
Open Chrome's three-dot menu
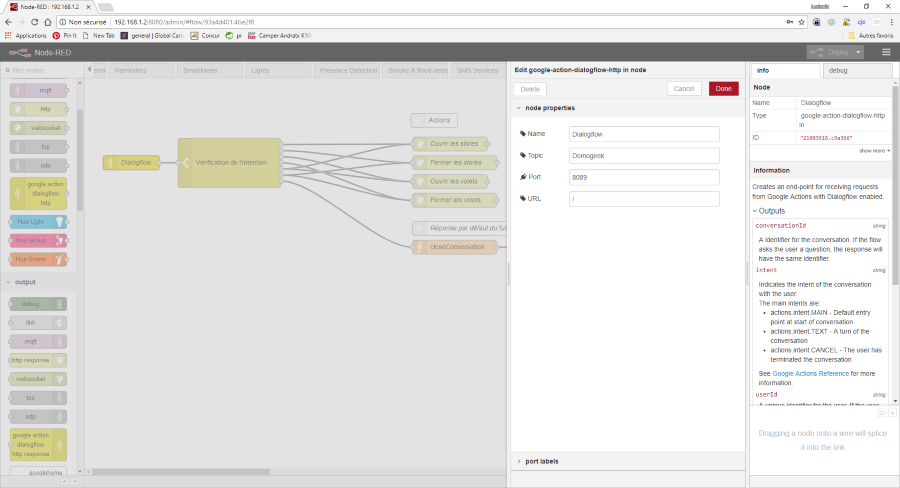pos(891,22)
